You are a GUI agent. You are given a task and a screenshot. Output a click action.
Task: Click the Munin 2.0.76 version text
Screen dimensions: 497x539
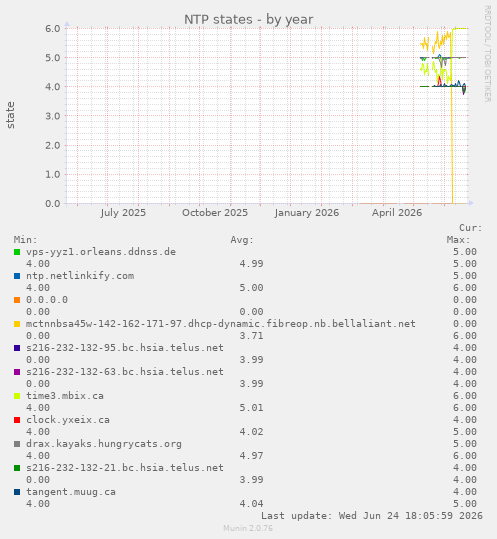click(x=248, y=528)
